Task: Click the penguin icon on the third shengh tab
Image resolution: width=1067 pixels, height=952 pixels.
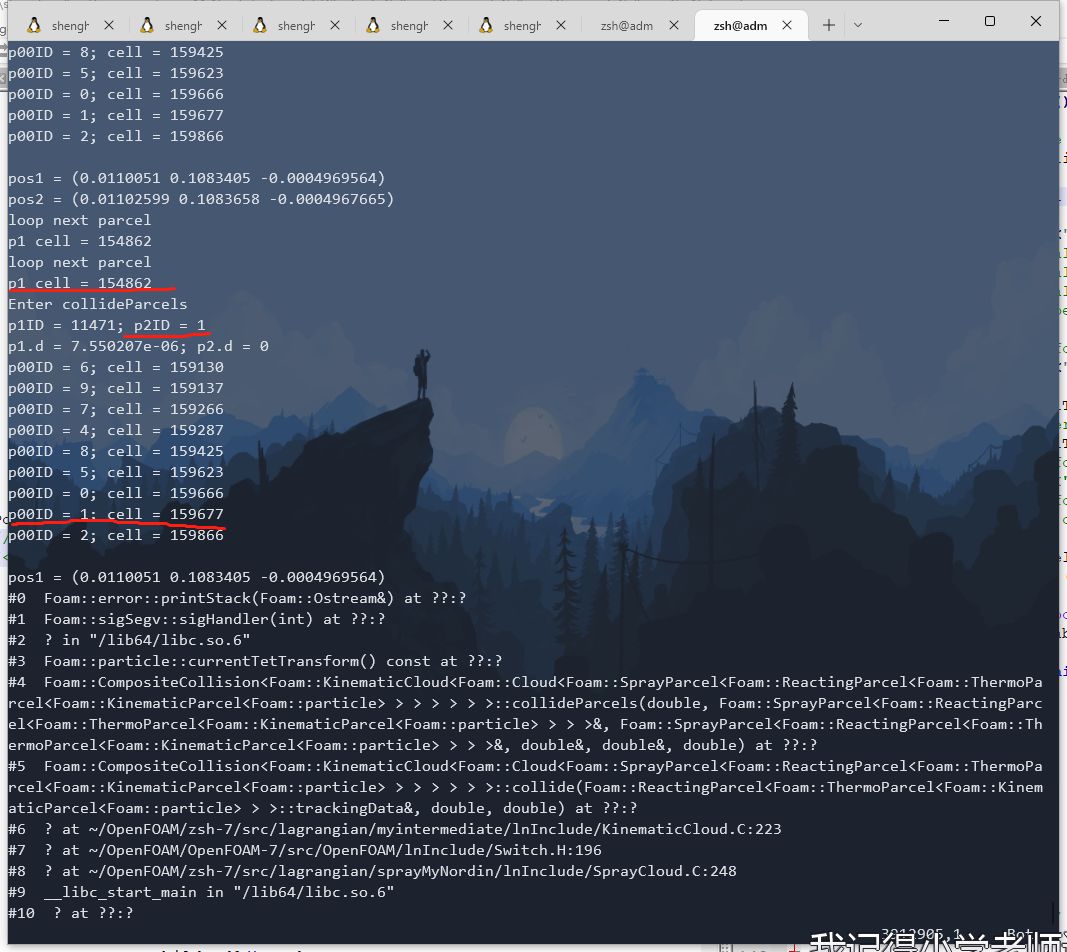Action: pyautogui.click(x=260, y=26)
